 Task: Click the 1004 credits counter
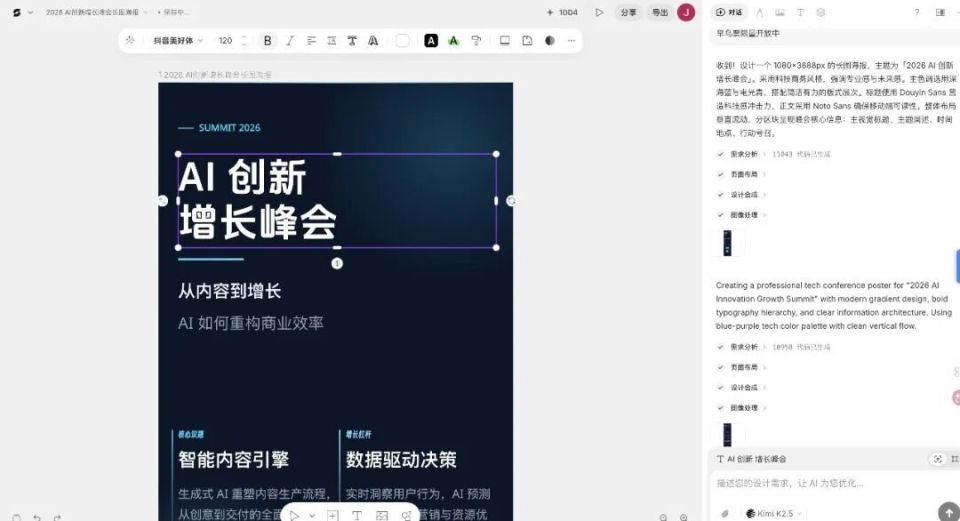(563, 12)
